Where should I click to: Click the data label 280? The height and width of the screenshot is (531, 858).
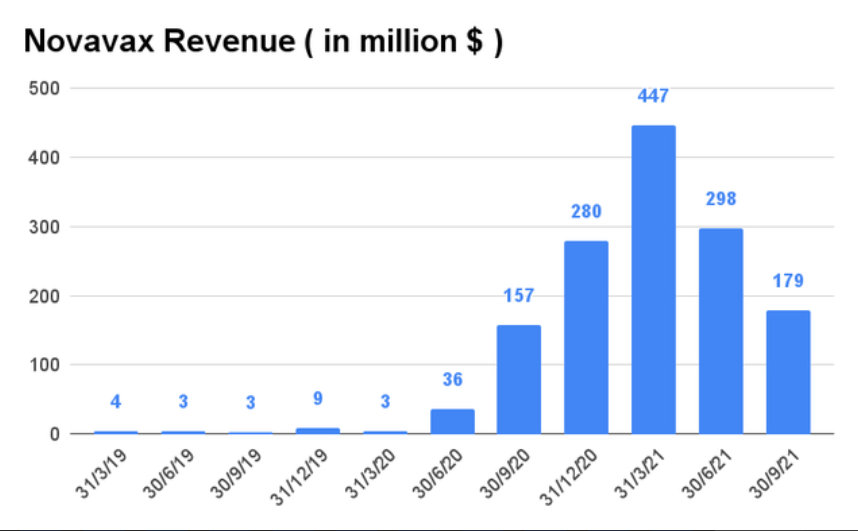[586, 211]
